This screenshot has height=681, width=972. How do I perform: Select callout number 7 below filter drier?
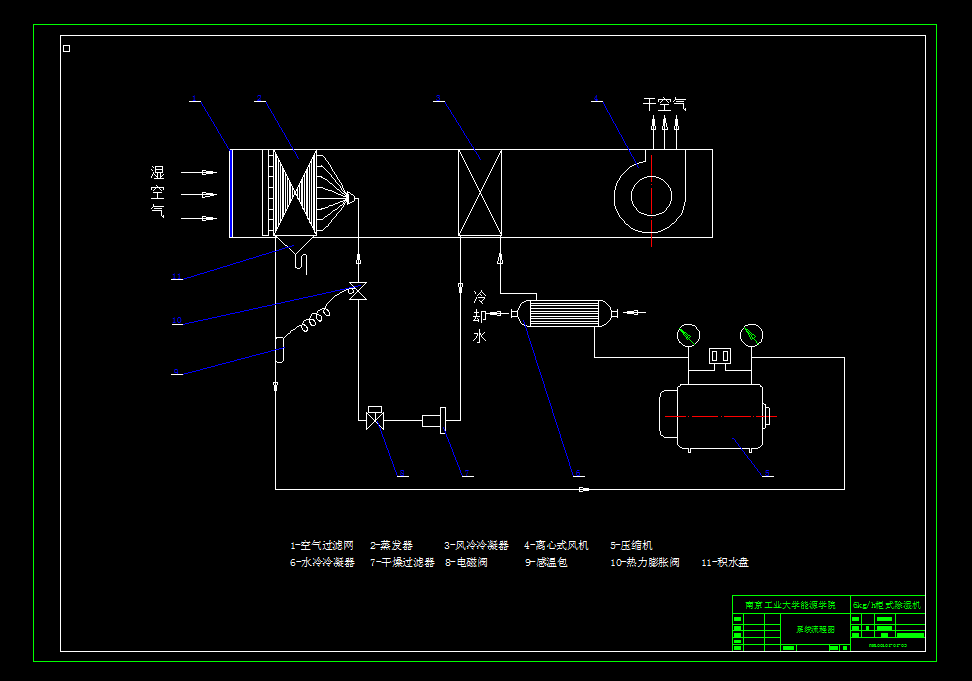click(x=467, y=473)
